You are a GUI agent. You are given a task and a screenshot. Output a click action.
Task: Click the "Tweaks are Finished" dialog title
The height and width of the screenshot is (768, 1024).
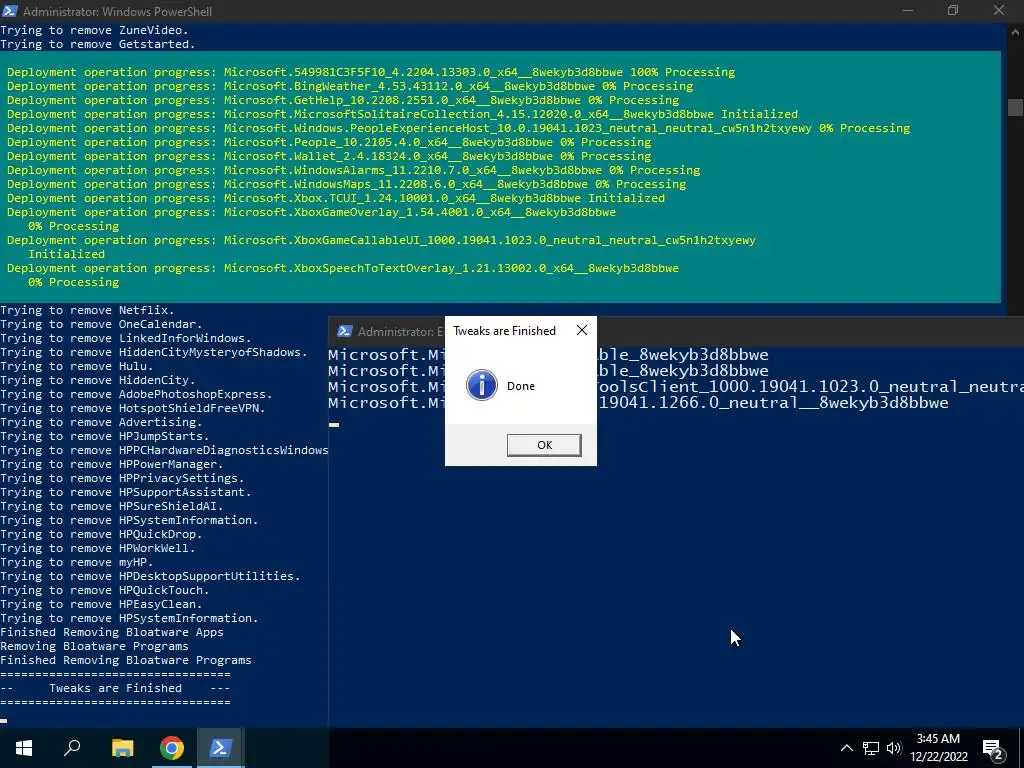pos(504,330)
